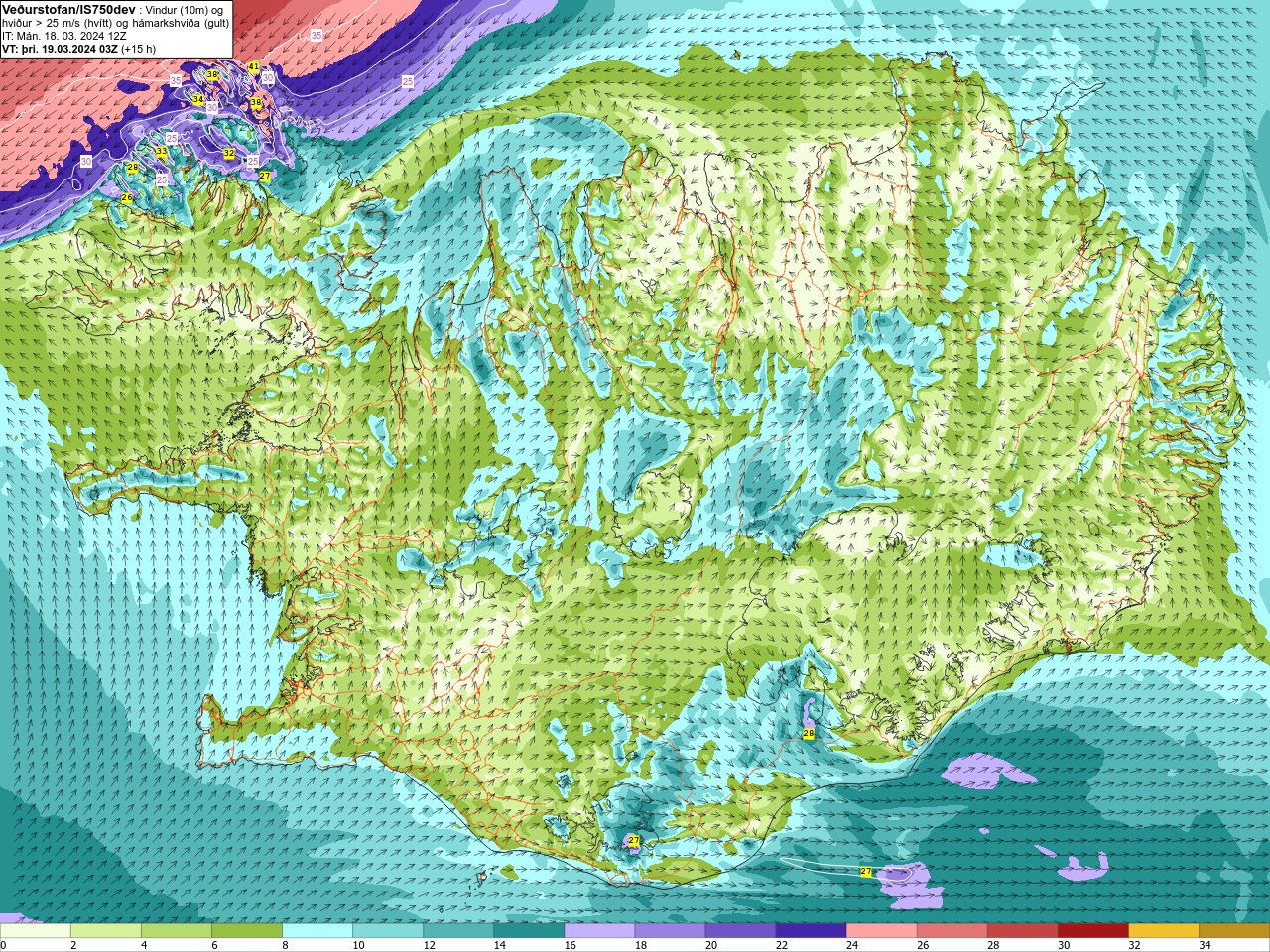Select the medium green 4–6 m/s legend swatch

177,931
